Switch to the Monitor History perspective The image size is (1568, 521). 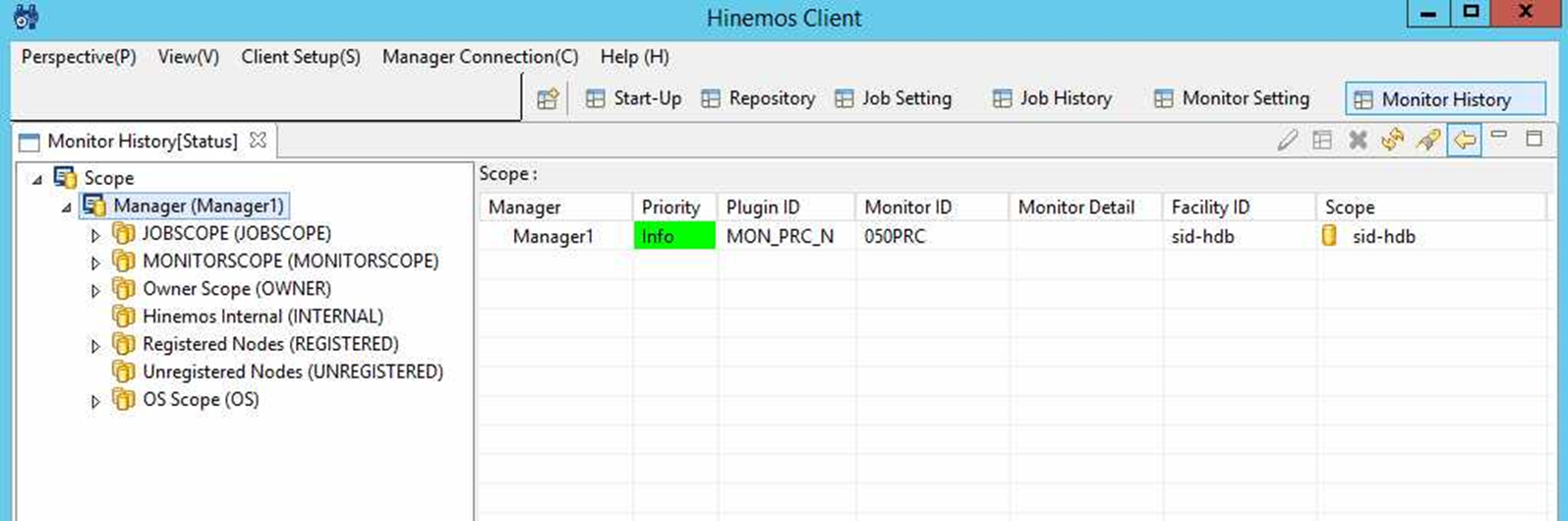pyautogui.click(x=1445, y=98)
